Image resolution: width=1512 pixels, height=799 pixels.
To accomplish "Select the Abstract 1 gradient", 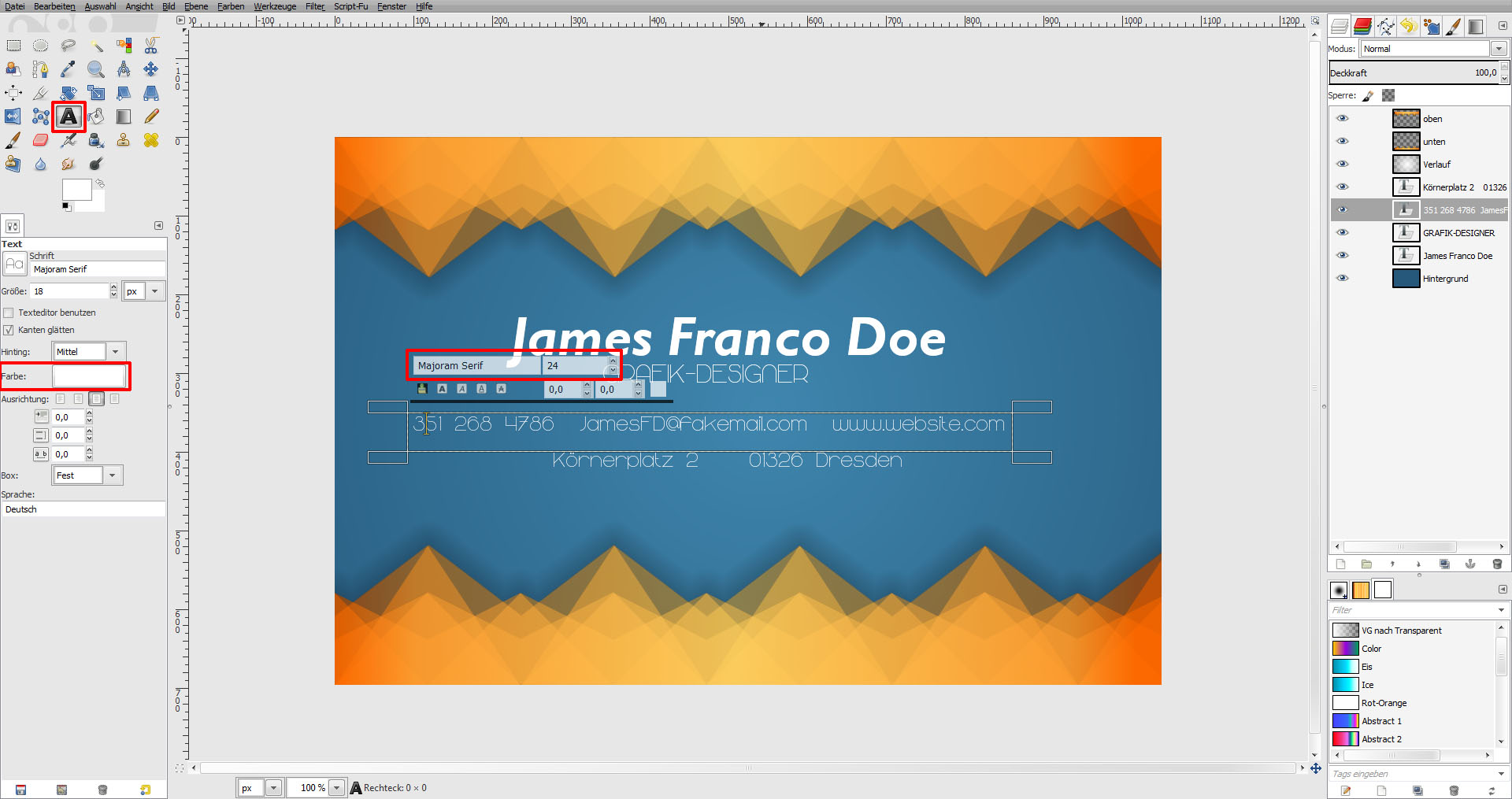I will [x=1384, y=720].
